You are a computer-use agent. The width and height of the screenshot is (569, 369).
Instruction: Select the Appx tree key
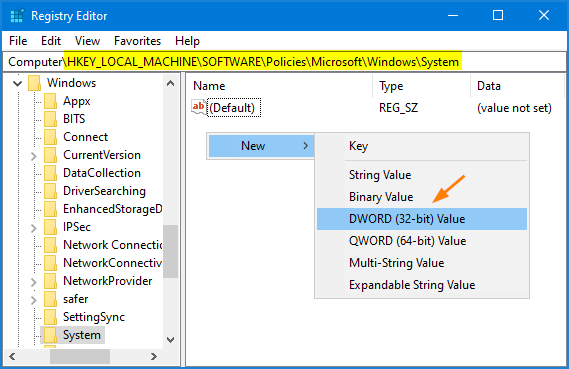77,101
